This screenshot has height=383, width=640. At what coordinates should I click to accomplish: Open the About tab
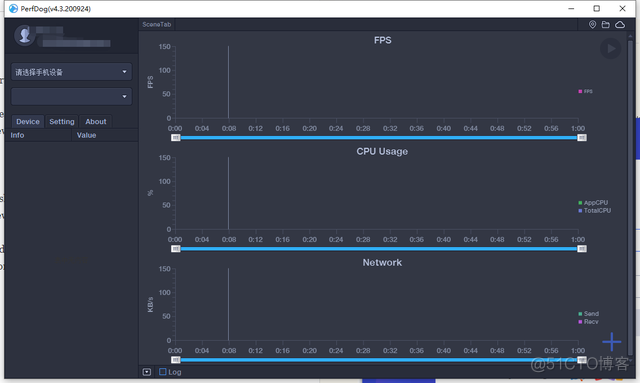click(96, 122)
